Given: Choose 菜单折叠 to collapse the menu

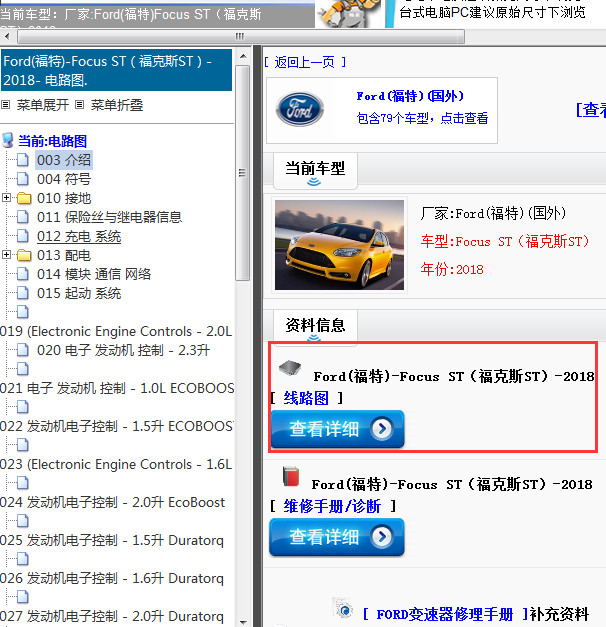Looking at the screenshot, I should coord(117,105).
